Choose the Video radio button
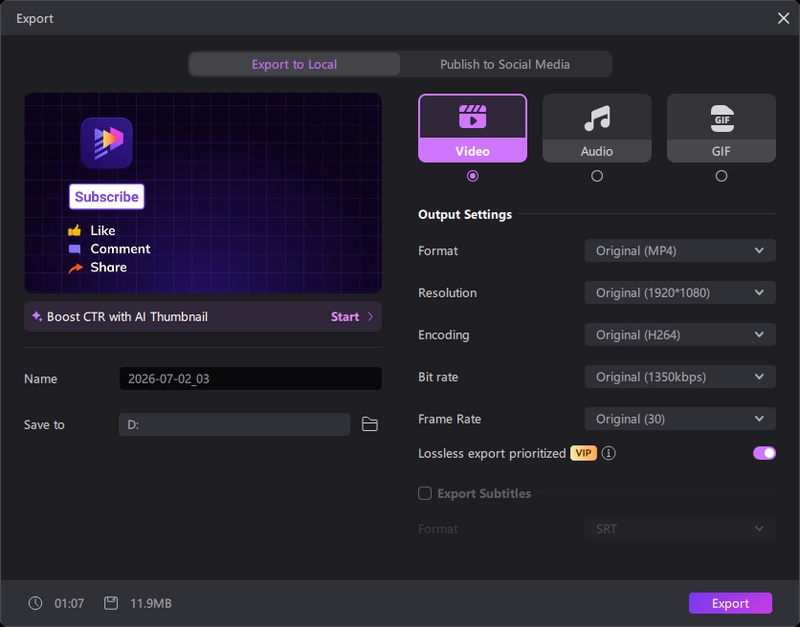Viewport: 800px width, 627px height. point(472,176)
